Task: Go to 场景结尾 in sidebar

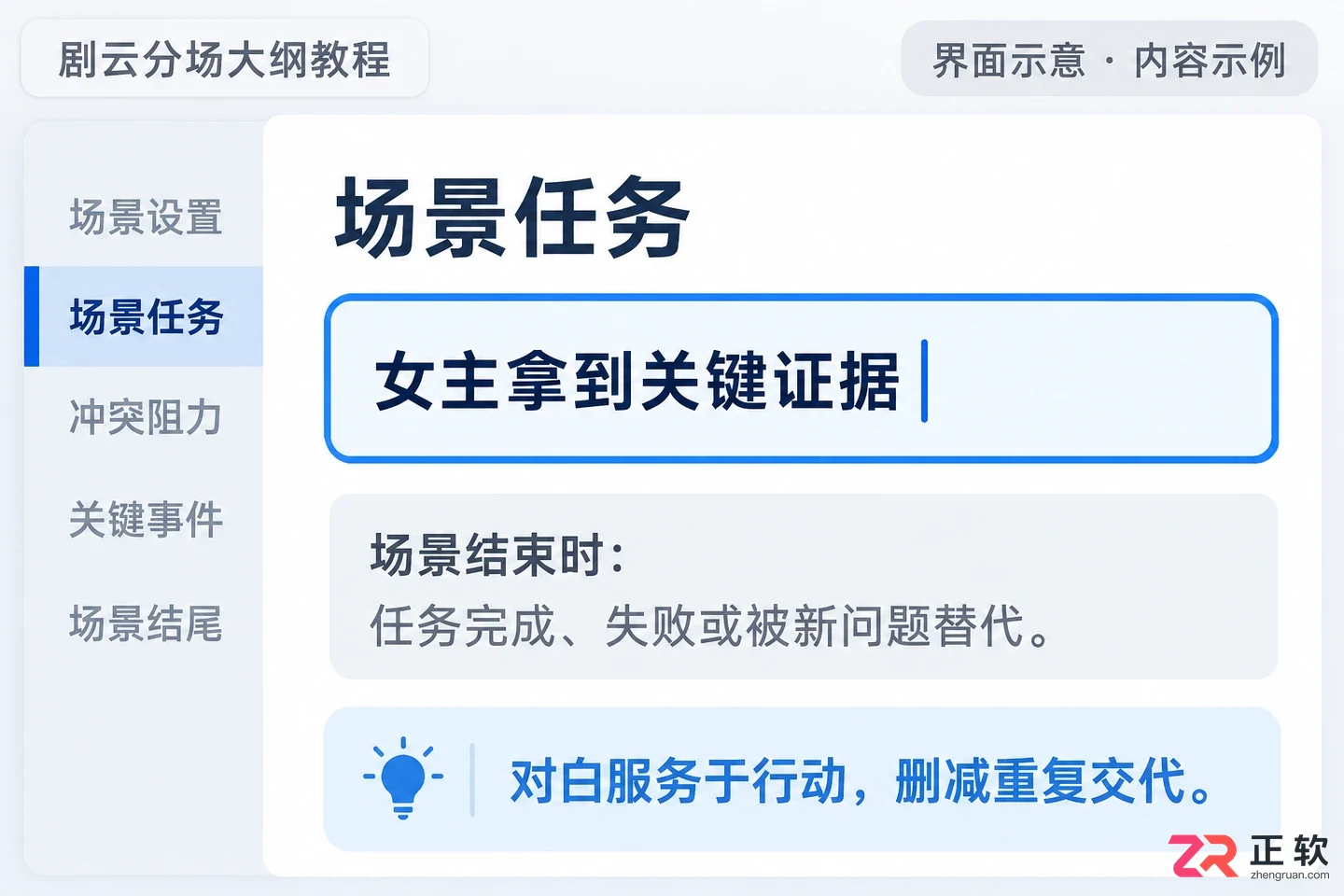Action: [x=146, y=623]
